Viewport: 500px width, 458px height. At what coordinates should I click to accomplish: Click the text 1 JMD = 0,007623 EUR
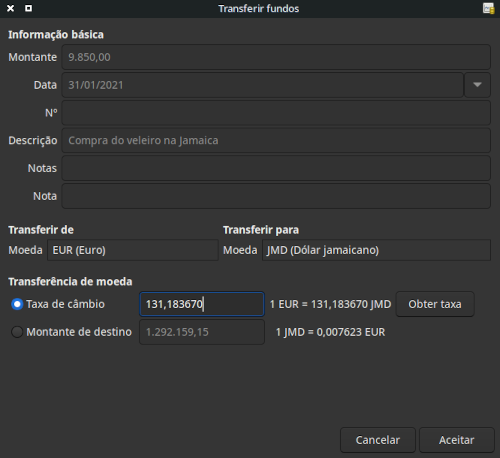[330, 332]
